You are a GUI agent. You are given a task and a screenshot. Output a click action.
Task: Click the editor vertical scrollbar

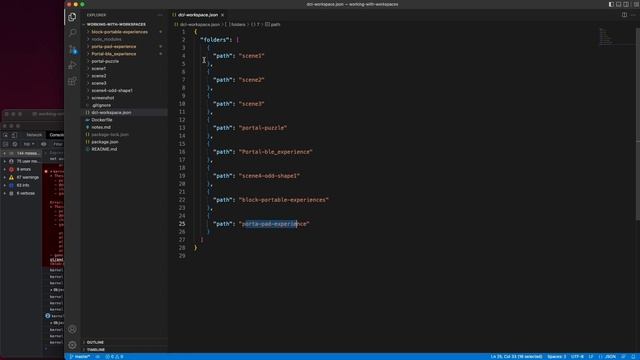pos(638,124)
